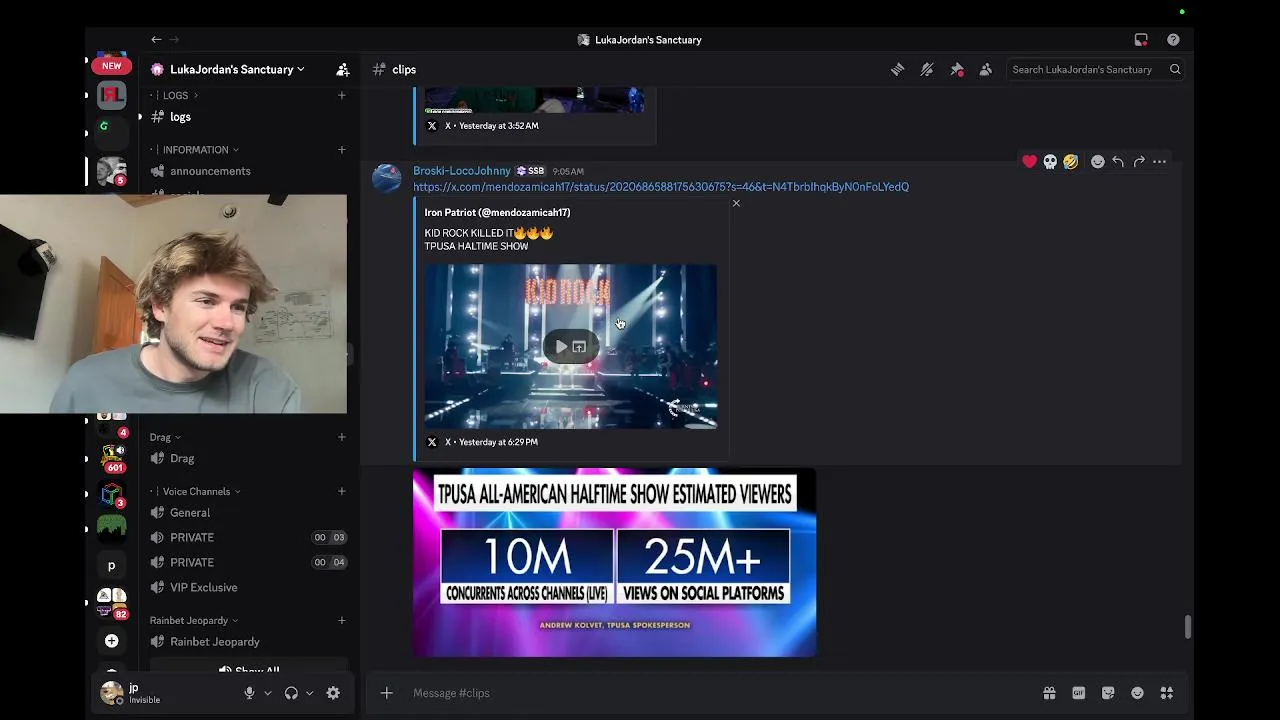Add a channel to the INFORMATION category
This screenshot has width=1280, height=720.
pos(342,150)
